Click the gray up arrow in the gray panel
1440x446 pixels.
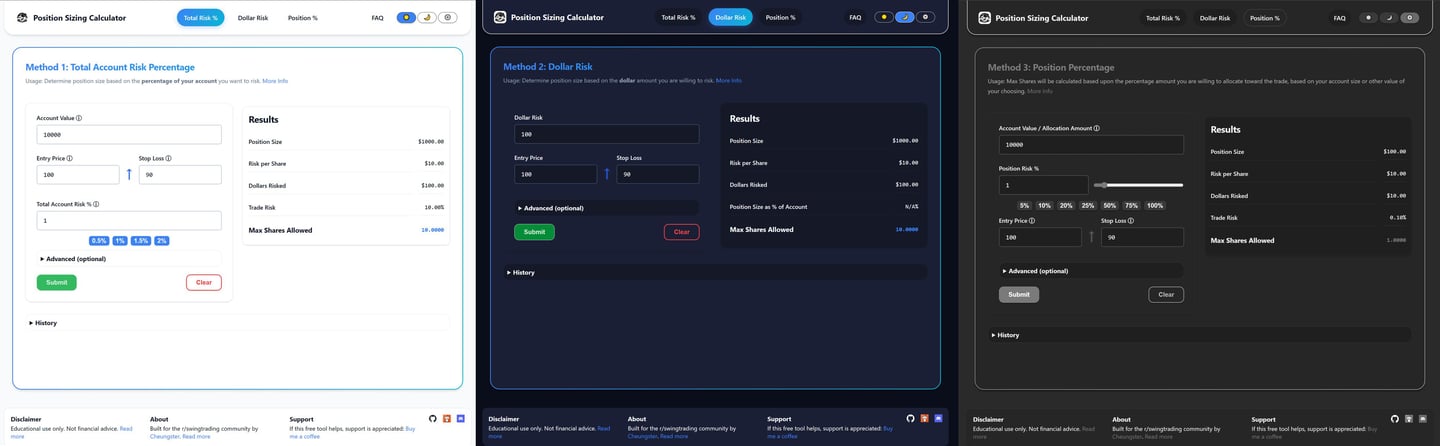(1091, 237)
